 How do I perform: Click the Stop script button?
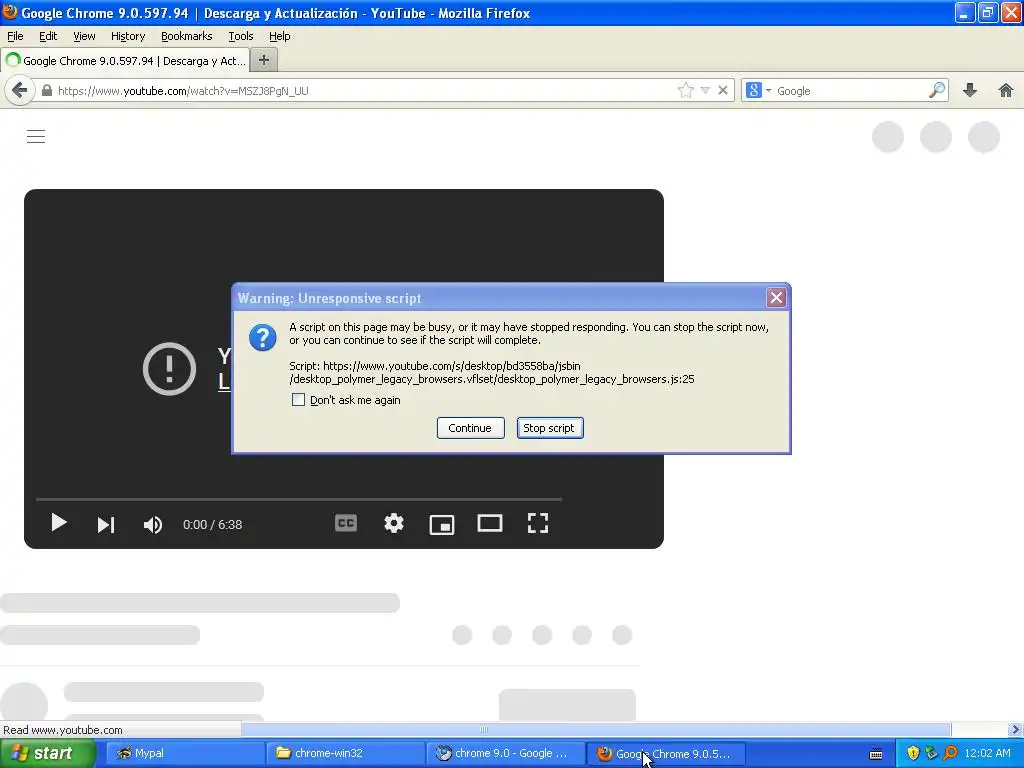click(x=550, y=428)
